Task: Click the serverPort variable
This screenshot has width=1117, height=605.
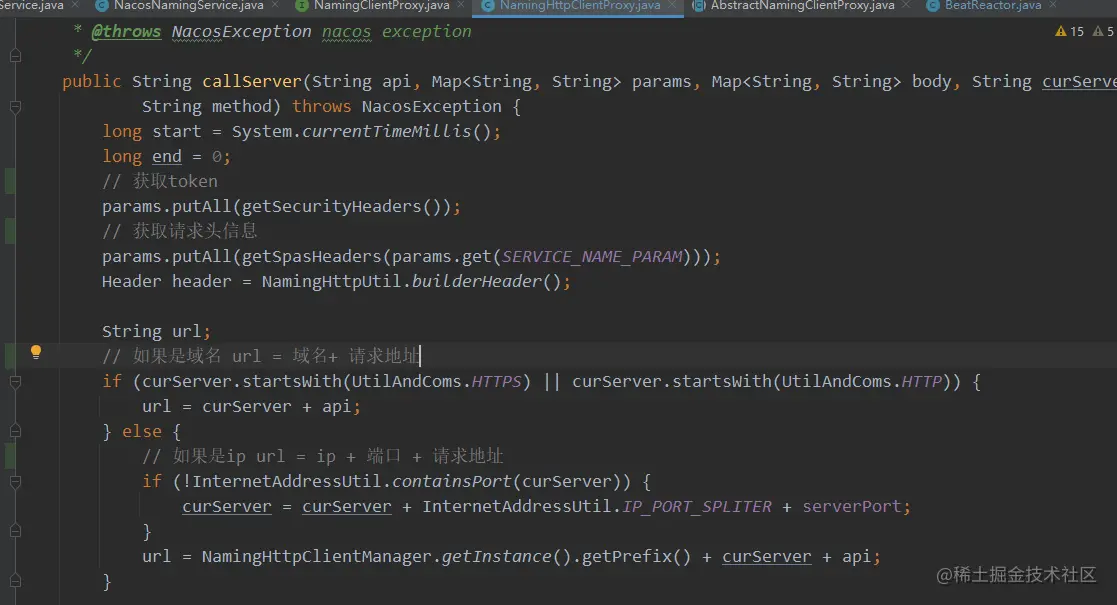Action: tap(852, 506)
